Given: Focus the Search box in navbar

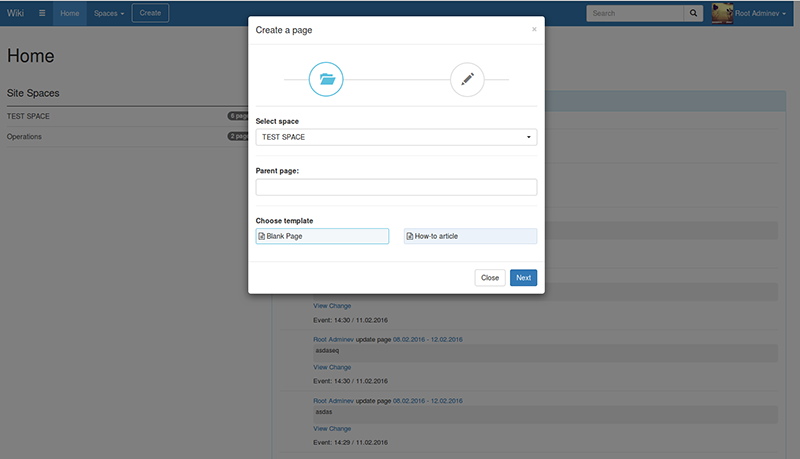Looking at the screenshot, I should tap(635, 13).
